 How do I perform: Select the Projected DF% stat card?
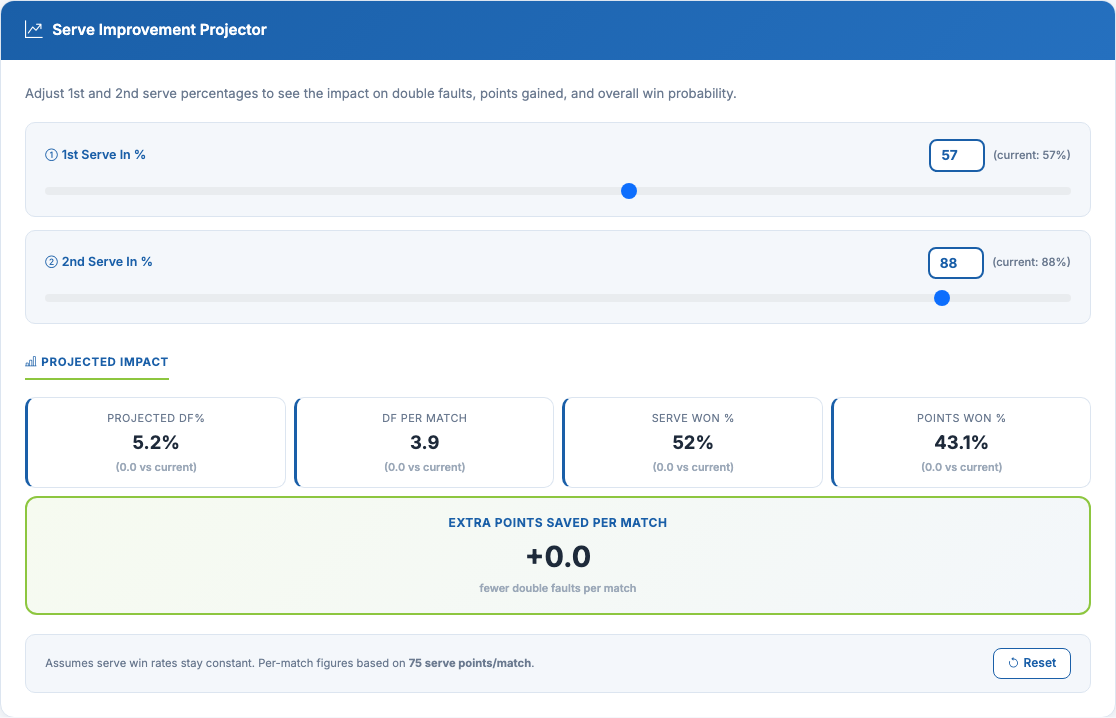tap(156, 442)
